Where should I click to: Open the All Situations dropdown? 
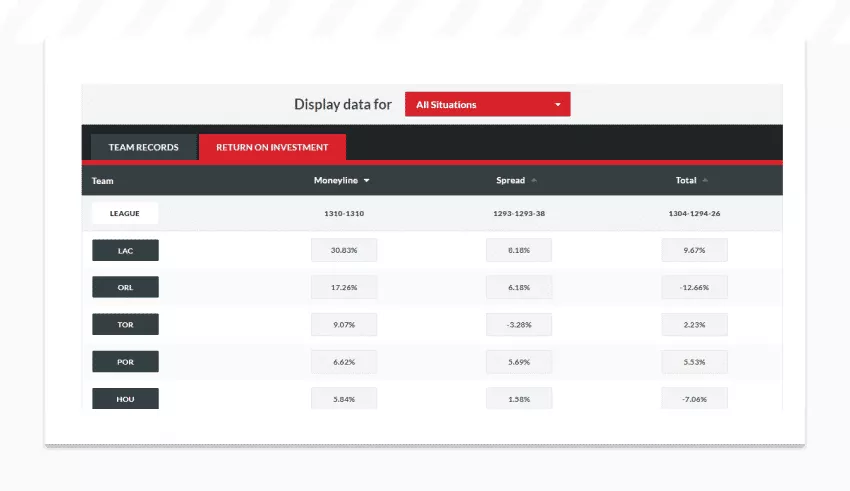click(487, 104)
